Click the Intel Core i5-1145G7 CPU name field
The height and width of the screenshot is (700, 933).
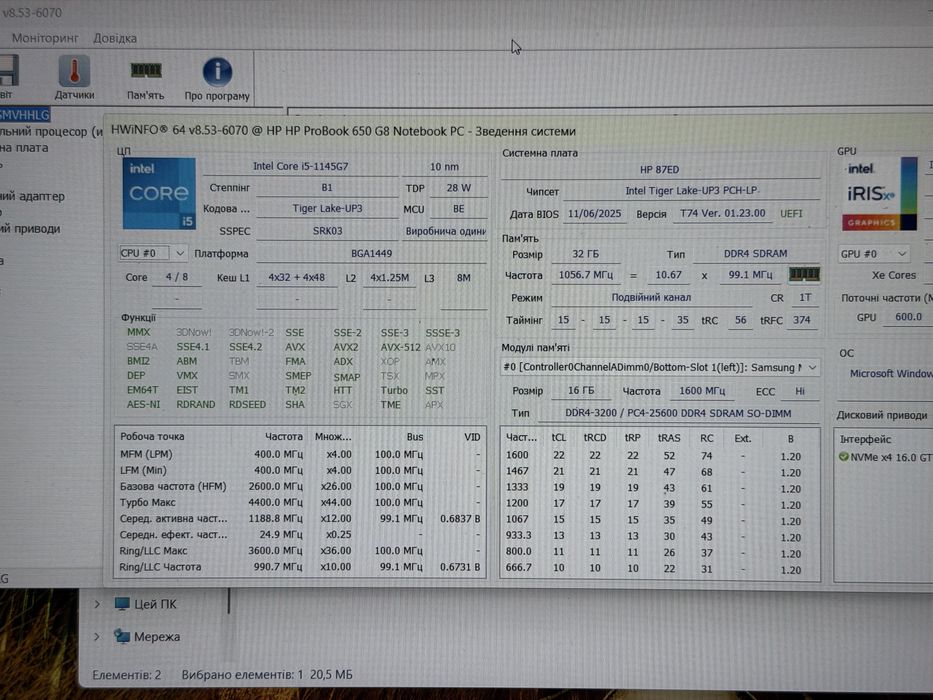(x=300, y=167)
